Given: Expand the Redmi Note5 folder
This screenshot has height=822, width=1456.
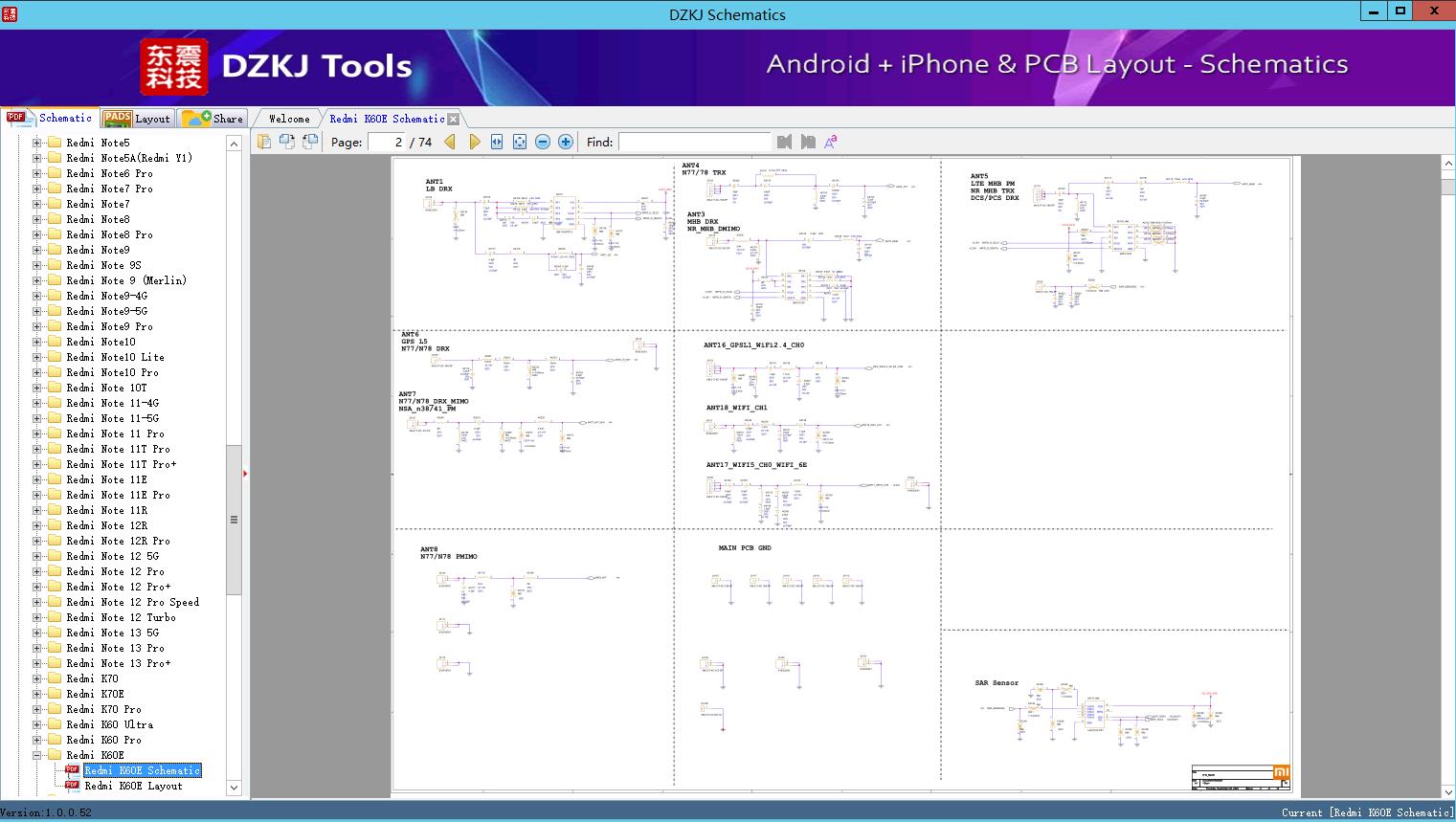Looking at the screenshot, I should pos(36,143).
